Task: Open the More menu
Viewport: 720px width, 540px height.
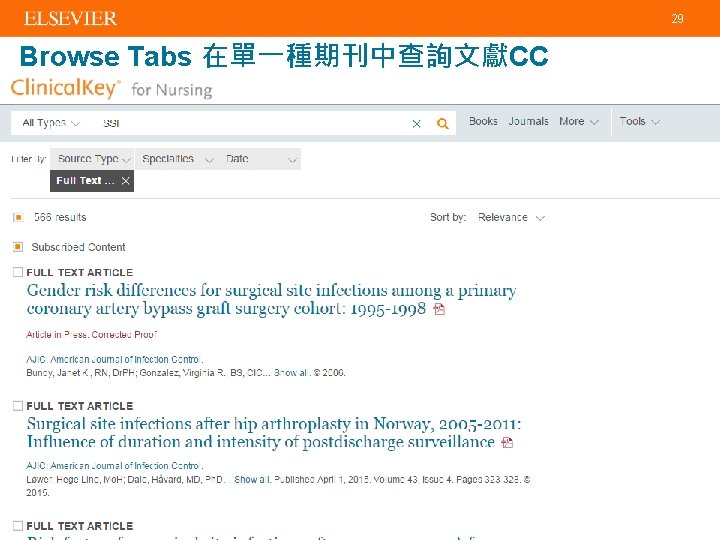Action: (x=578, y=122)
